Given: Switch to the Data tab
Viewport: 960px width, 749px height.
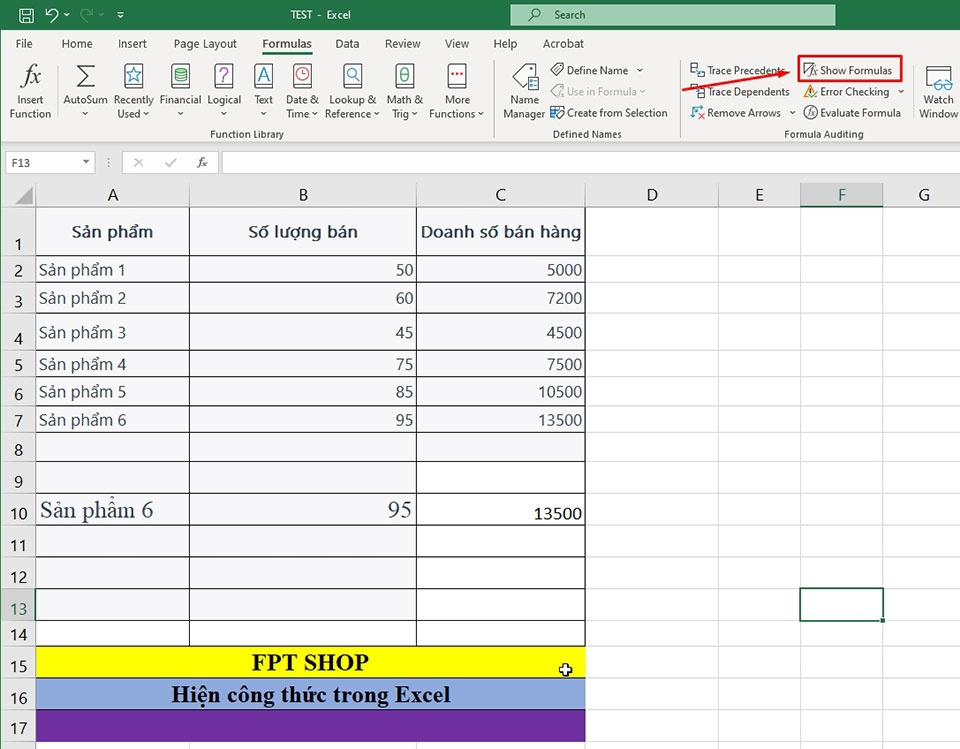Looking at the screenshot, I should coord(347,43).
